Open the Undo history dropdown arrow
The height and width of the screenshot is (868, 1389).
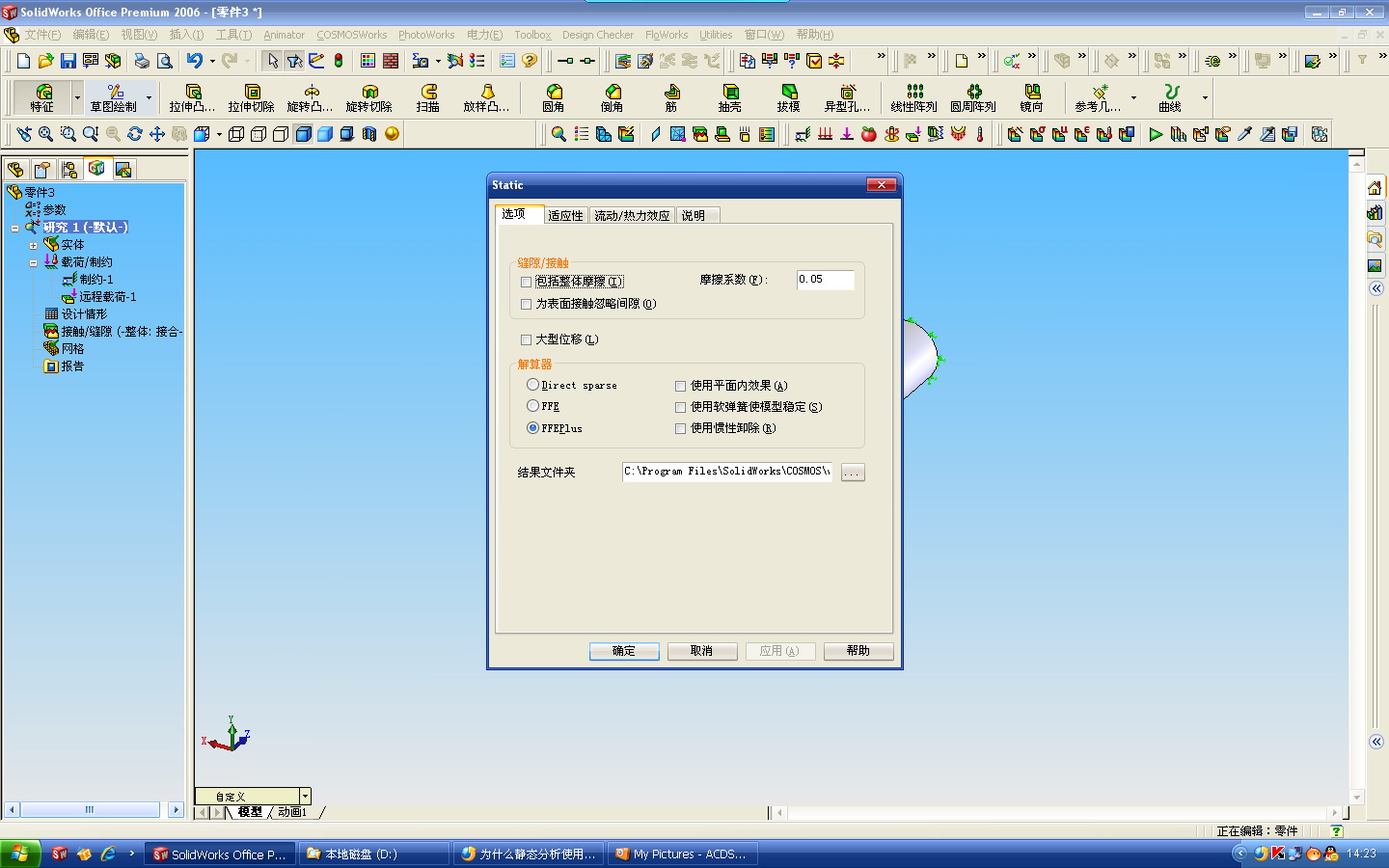(212, 61)
